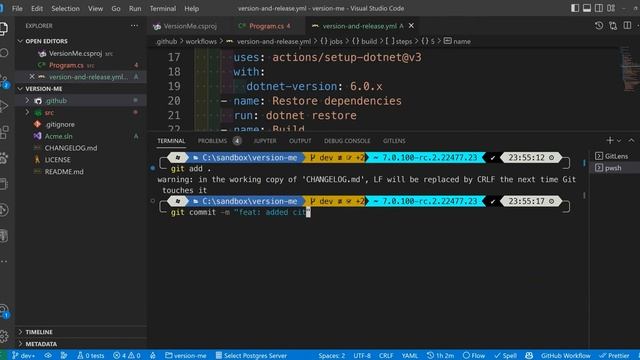This screenshot has height=360, width=640.
Task: Click workflows in the breadcrumb path
Action: pyautogui.click(x=201, y=41)
